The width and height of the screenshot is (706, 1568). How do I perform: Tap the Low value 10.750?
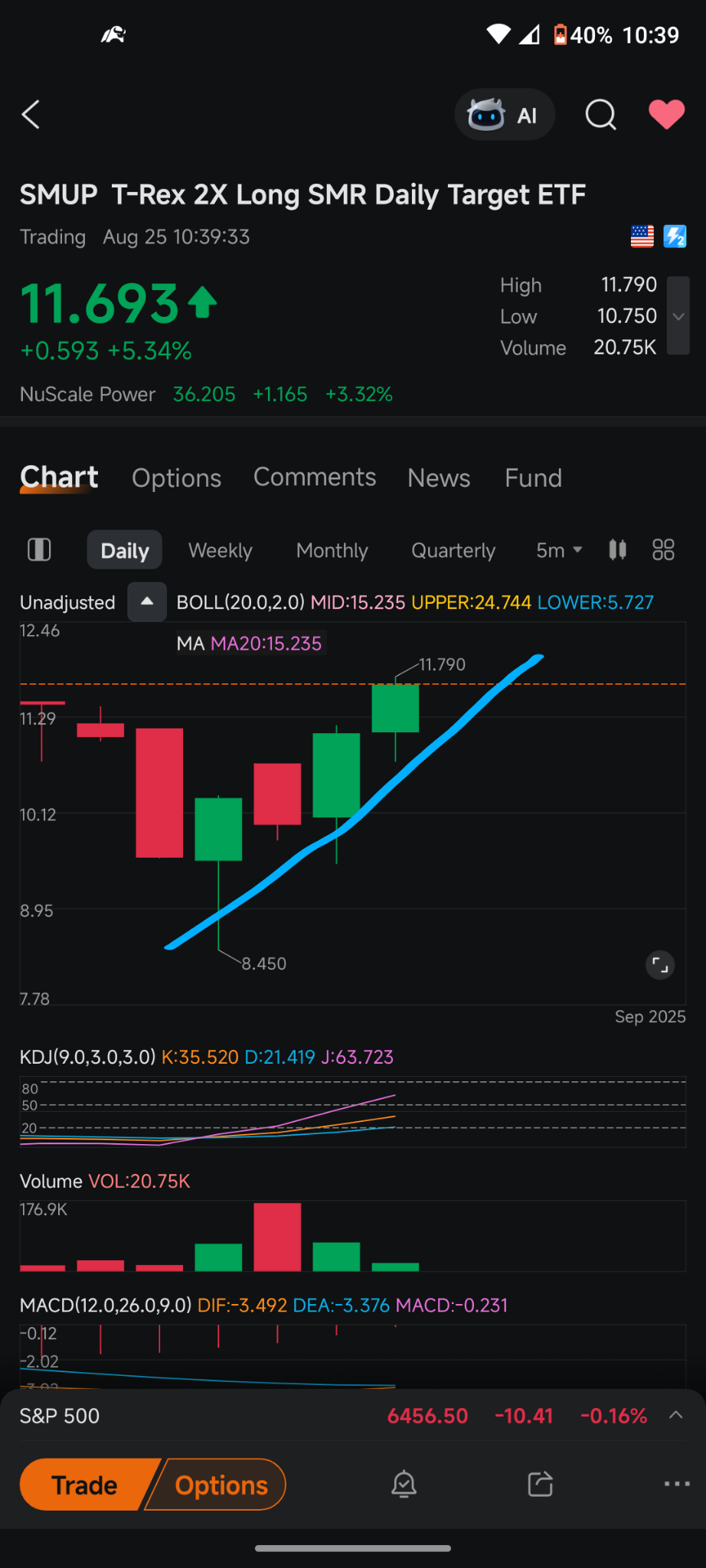point(627,316)
